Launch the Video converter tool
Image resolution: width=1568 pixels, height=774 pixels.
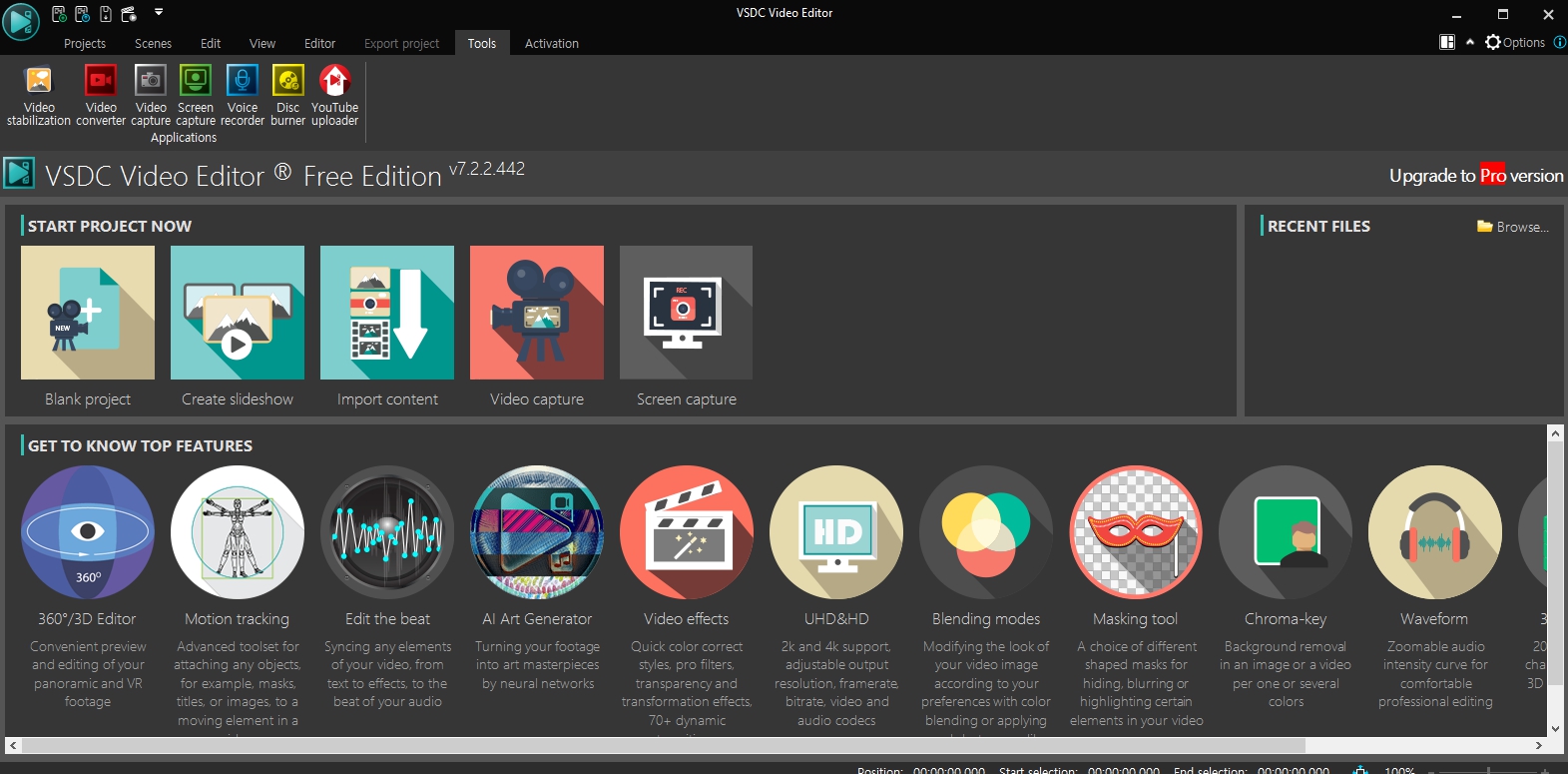(x=101, y=95)
